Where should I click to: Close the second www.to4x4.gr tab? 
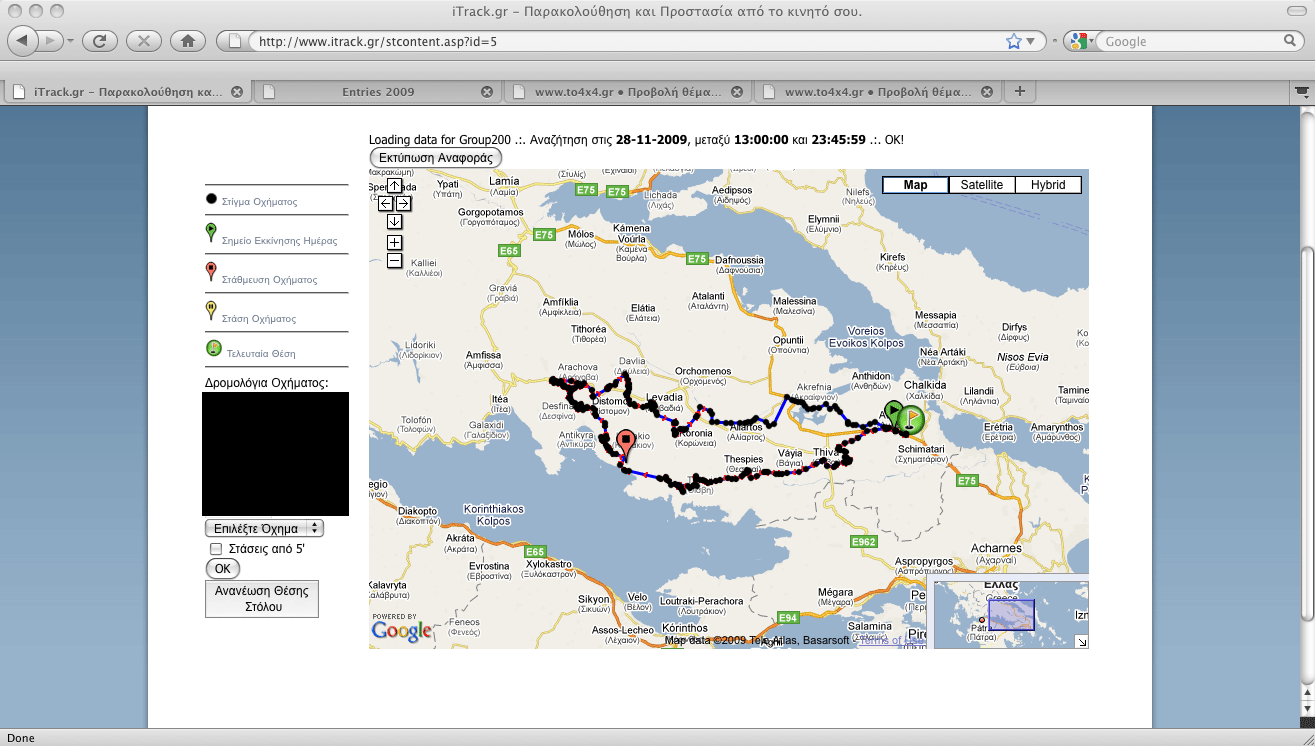point(987,92)
